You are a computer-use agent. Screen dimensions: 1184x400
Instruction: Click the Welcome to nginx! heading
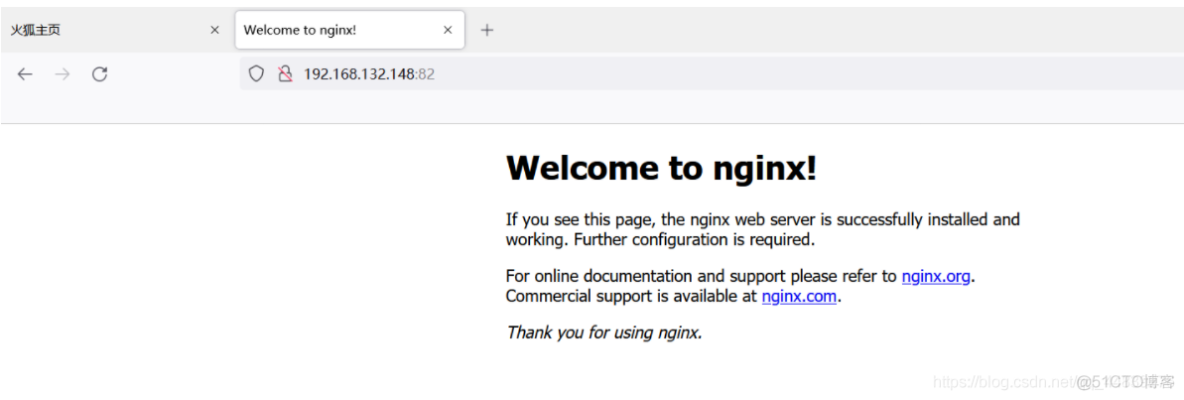[661, 168]
